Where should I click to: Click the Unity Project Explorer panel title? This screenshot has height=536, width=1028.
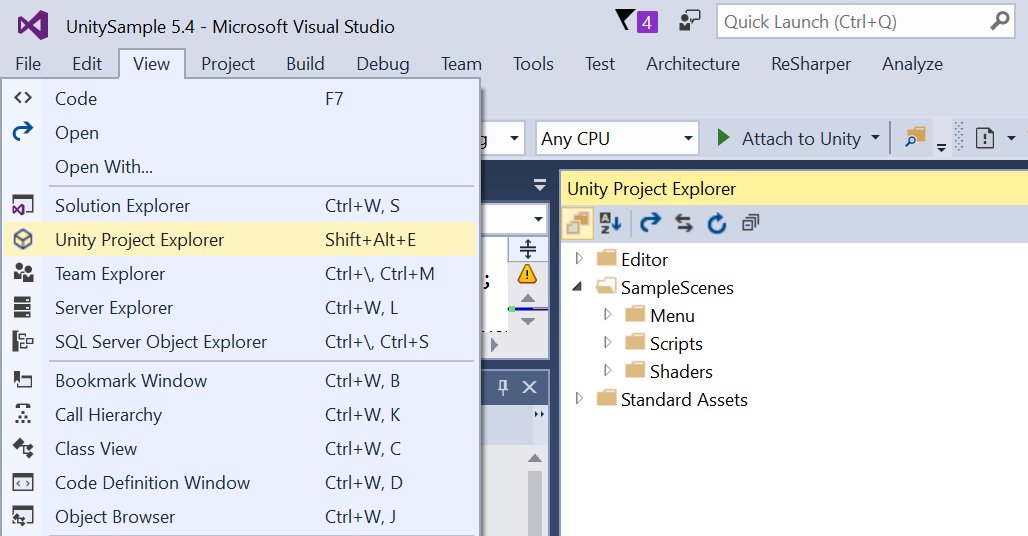tap(651, 189)
